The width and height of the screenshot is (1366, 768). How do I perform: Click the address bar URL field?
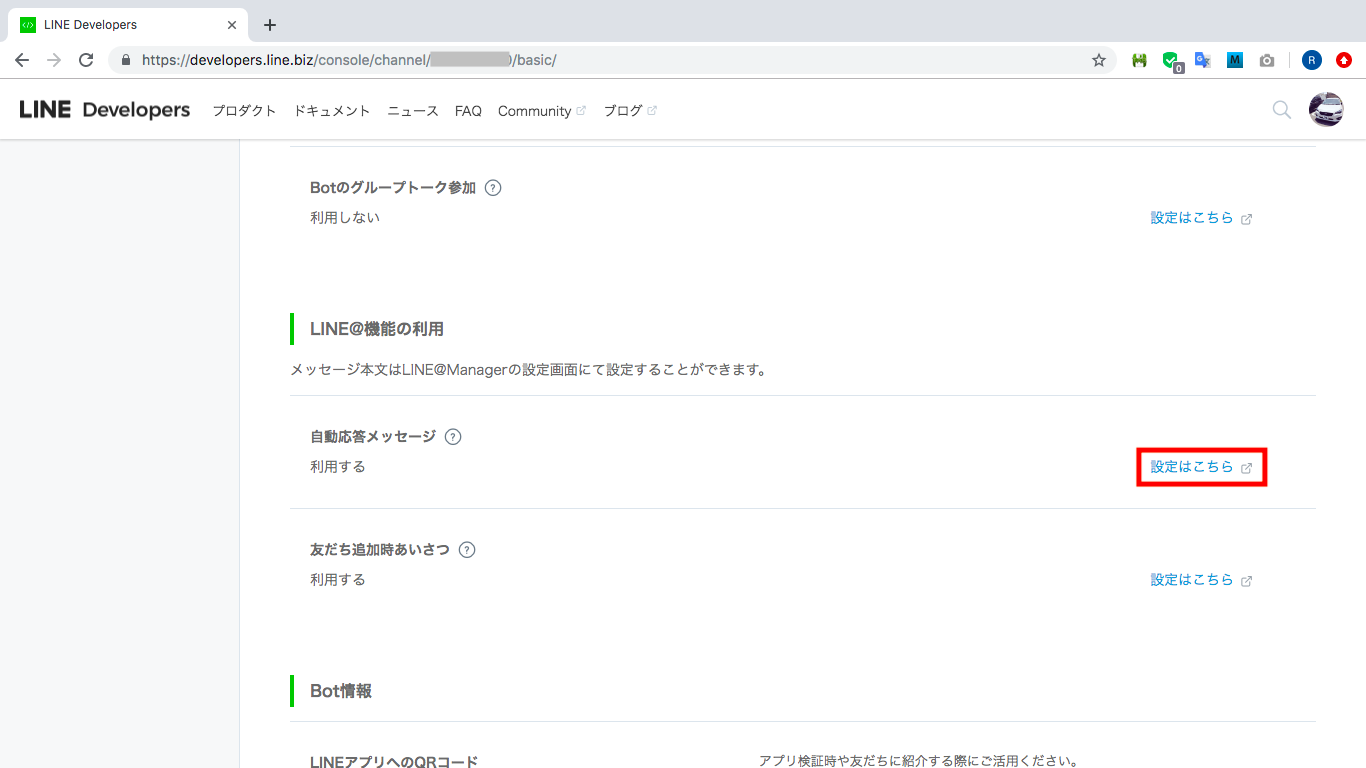click(610, 60)
